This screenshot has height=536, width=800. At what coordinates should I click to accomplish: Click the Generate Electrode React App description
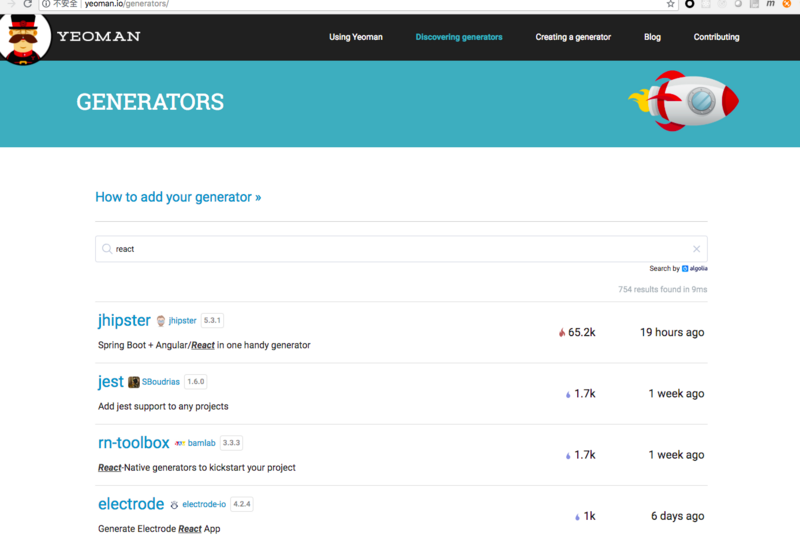(159, 529)
